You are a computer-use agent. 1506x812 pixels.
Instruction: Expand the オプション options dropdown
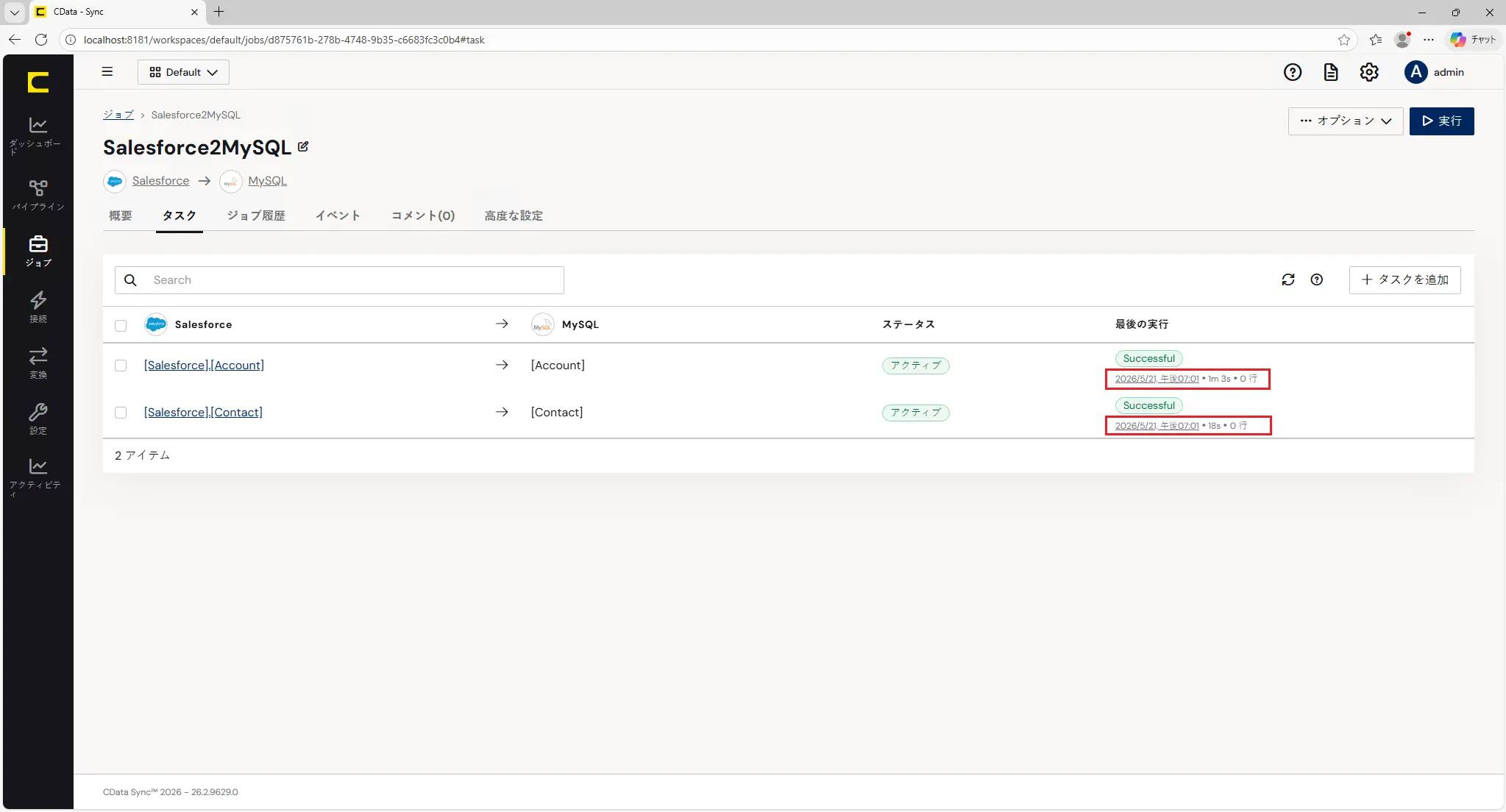pyautogui.click(x=1346, y=121)
